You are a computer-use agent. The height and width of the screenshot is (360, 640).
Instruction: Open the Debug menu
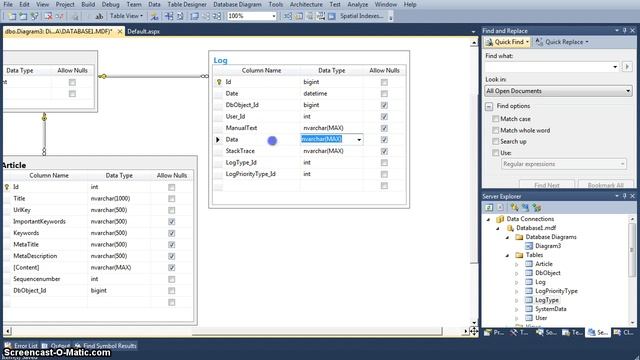click(x=110, y=4)
